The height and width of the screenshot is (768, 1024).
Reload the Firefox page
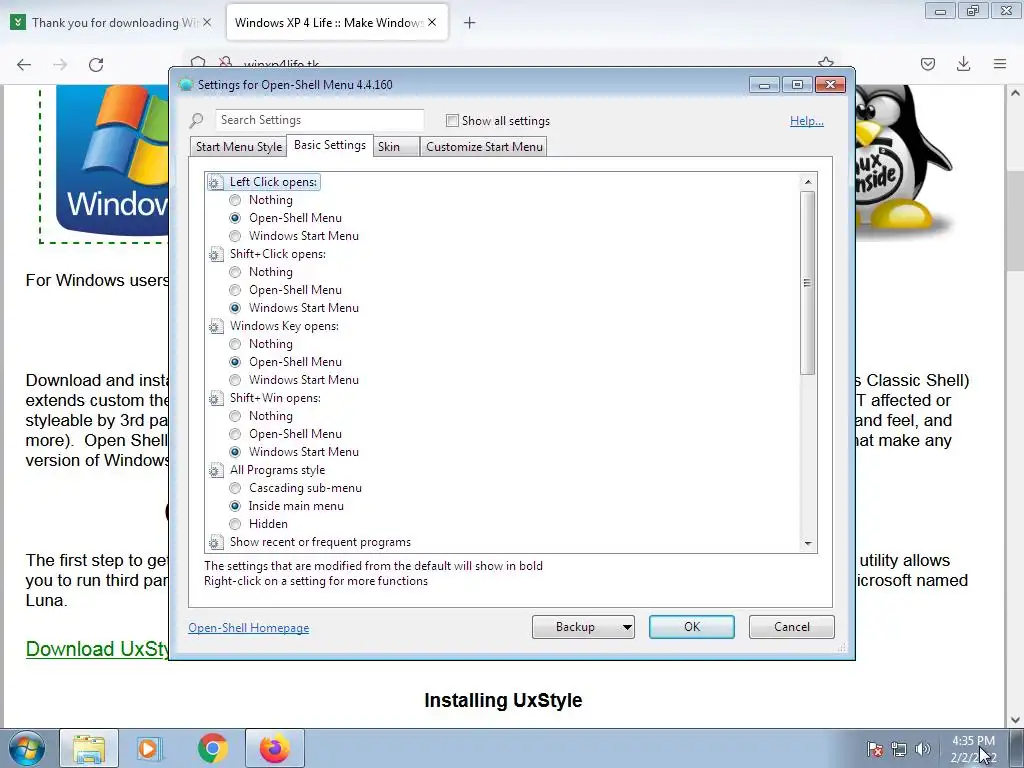(x=96, y=64)
